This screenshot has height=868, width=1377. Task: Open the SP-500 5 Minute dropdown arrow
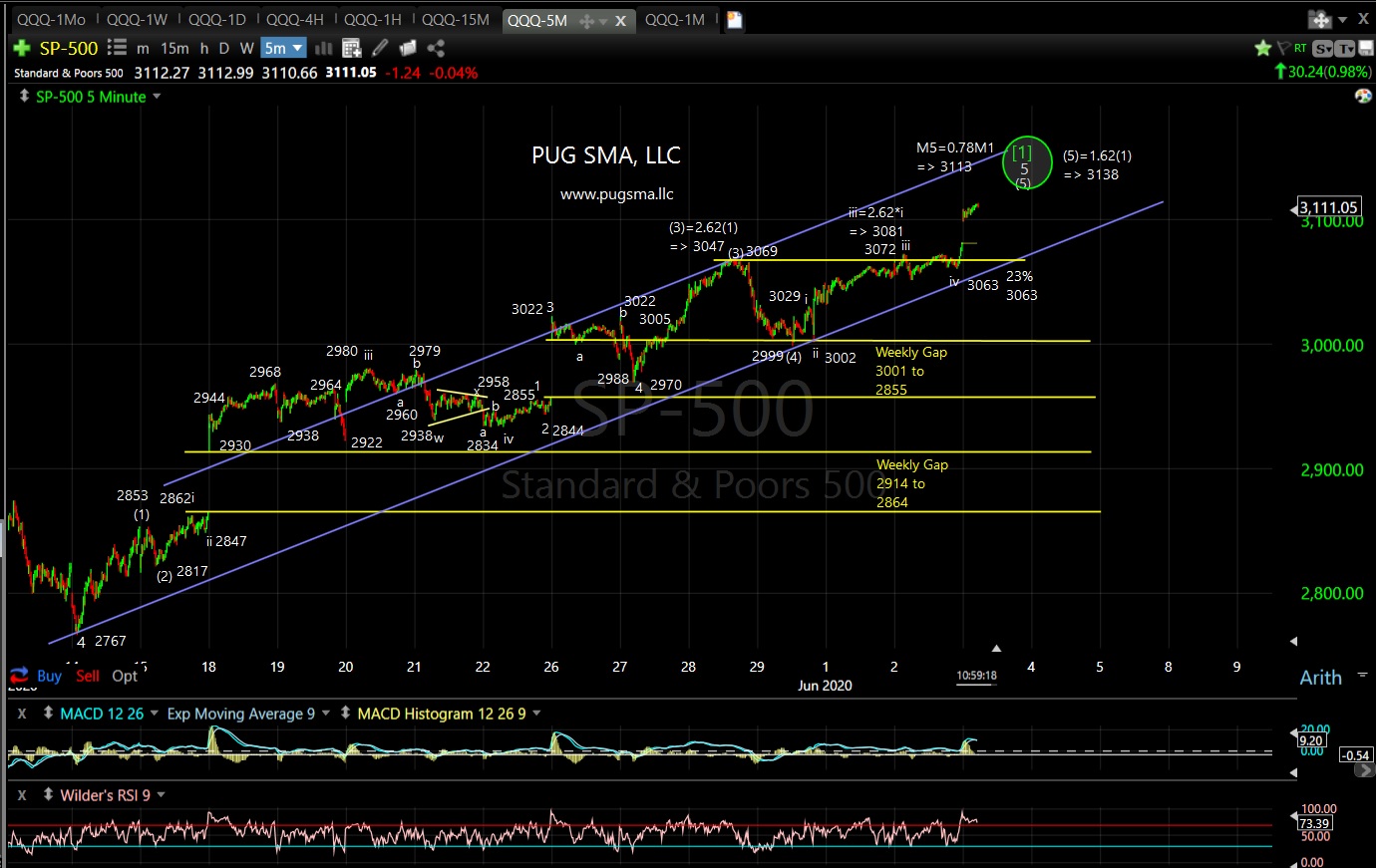157,97
